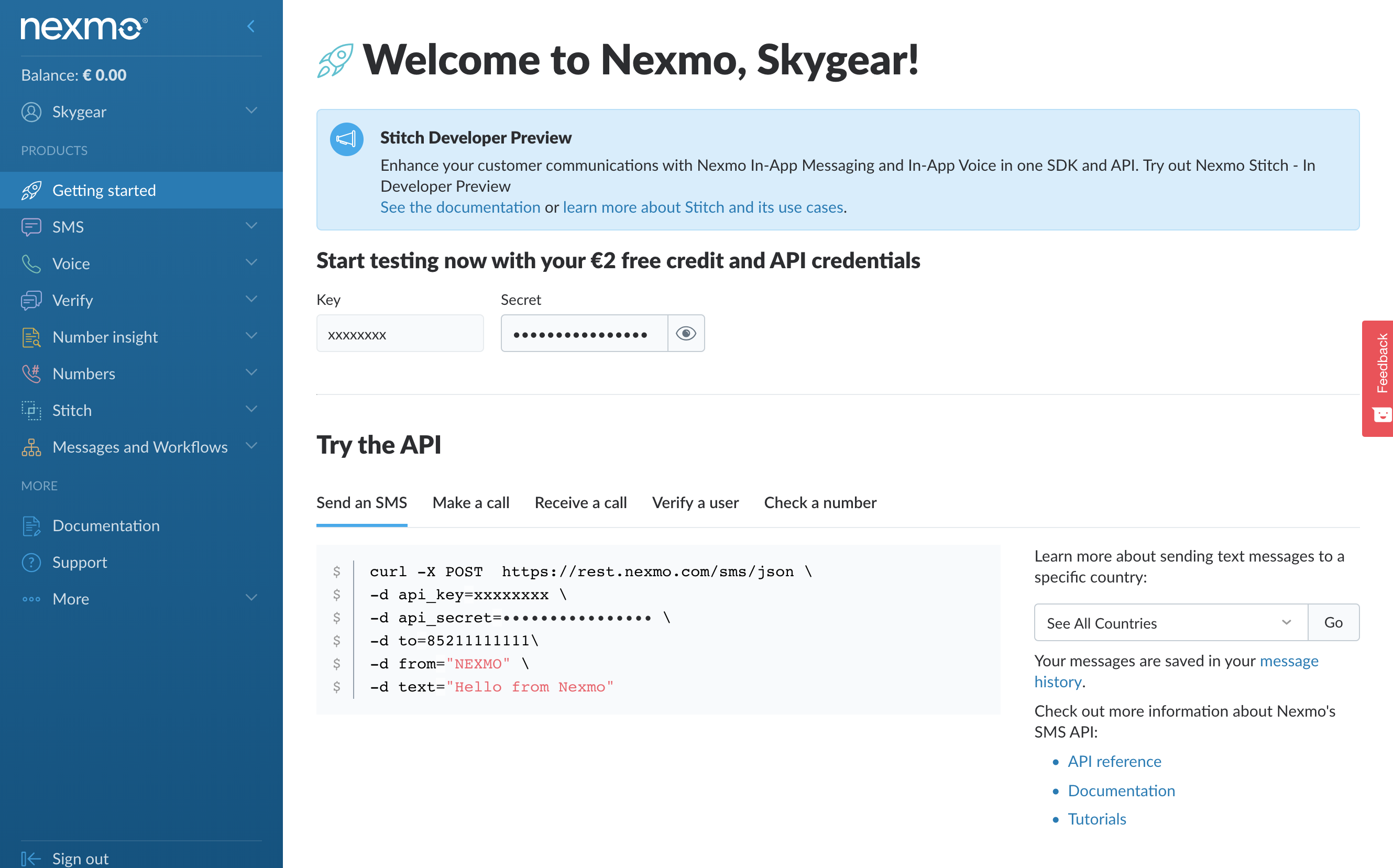Viewport: 1393px width, 868px height.
Task: Click the Secret password field
Action: [584, 333]
